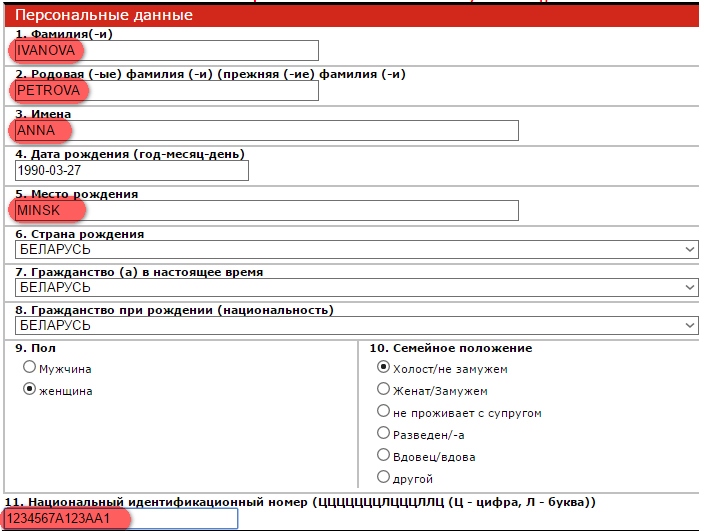Click the place of birth field MINSK
This screenshot has width=709, height=531.
point(267,210)
